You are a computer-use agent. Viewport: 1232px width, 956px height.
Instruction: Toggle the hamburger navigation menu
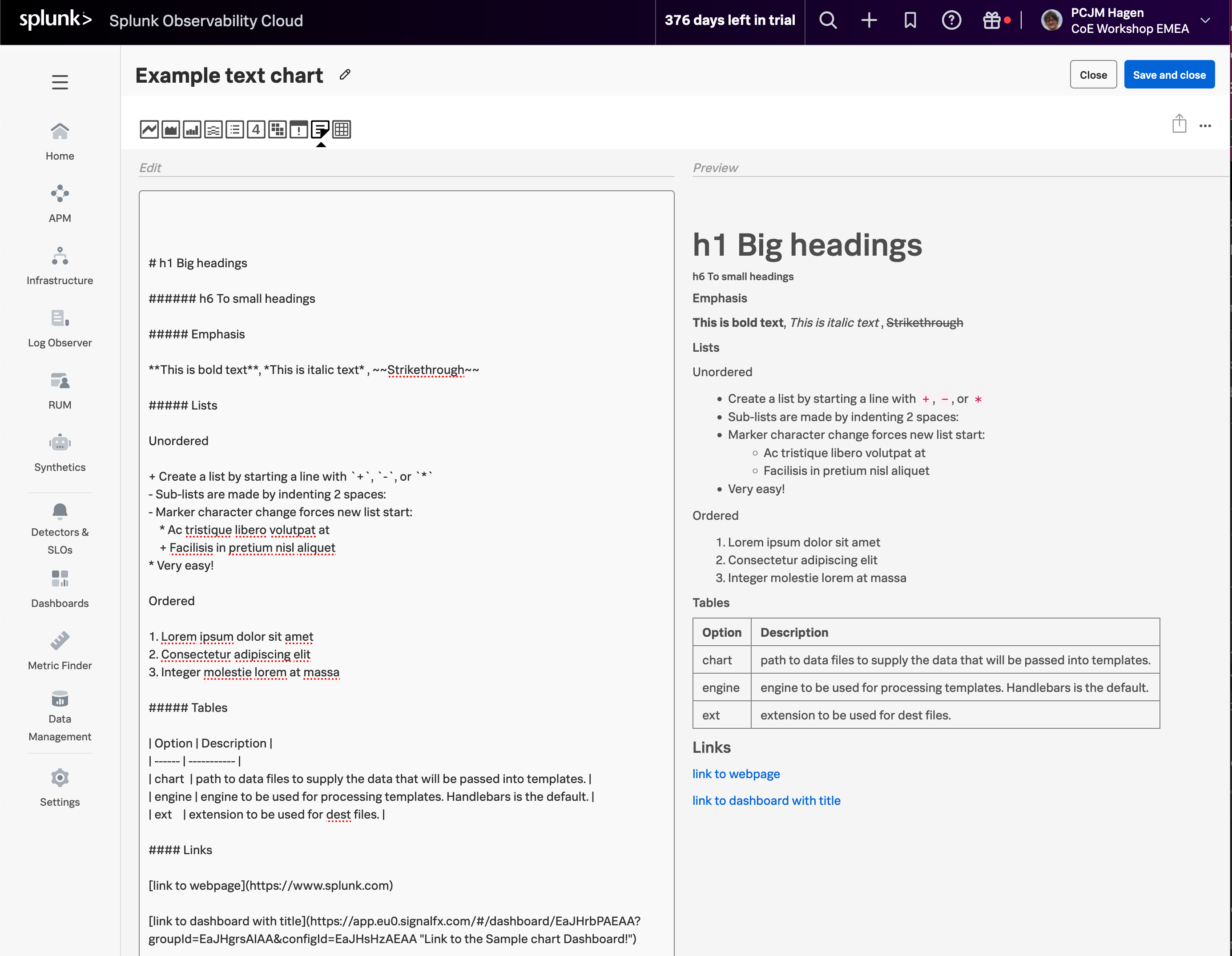click(x=60, y=82)
